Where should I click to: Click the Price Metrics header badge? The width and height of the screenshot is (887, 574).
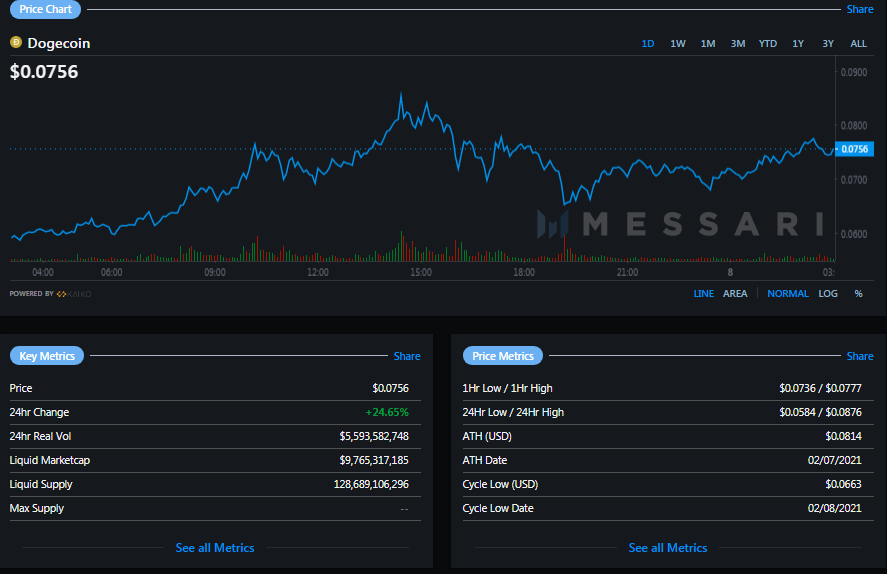point(503,356)
